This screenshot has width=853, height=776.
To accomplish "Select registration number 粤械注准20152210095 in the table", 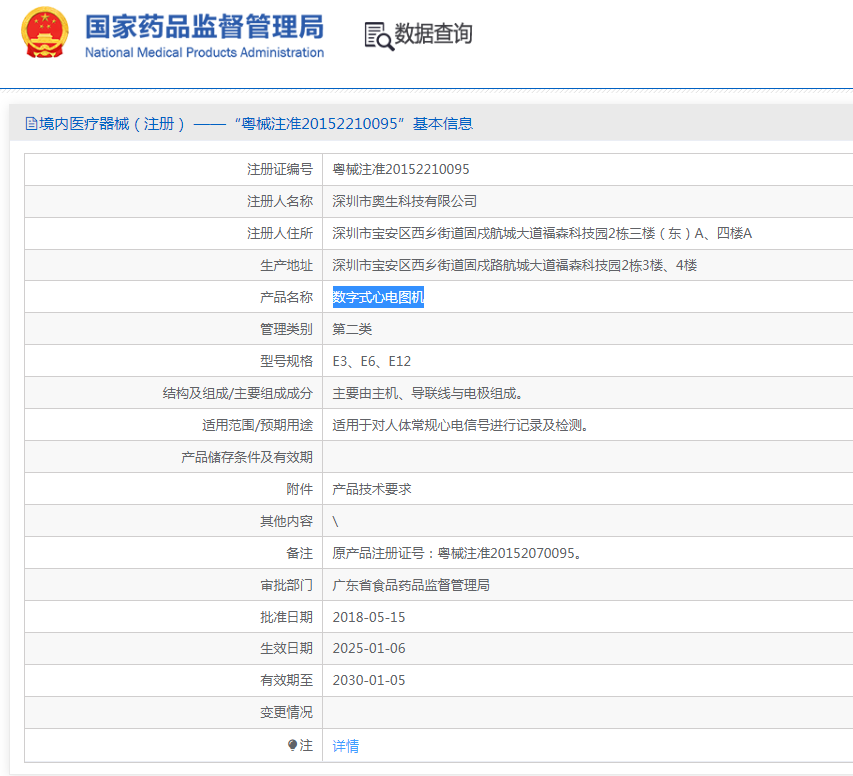I will [x=400, y=169].
